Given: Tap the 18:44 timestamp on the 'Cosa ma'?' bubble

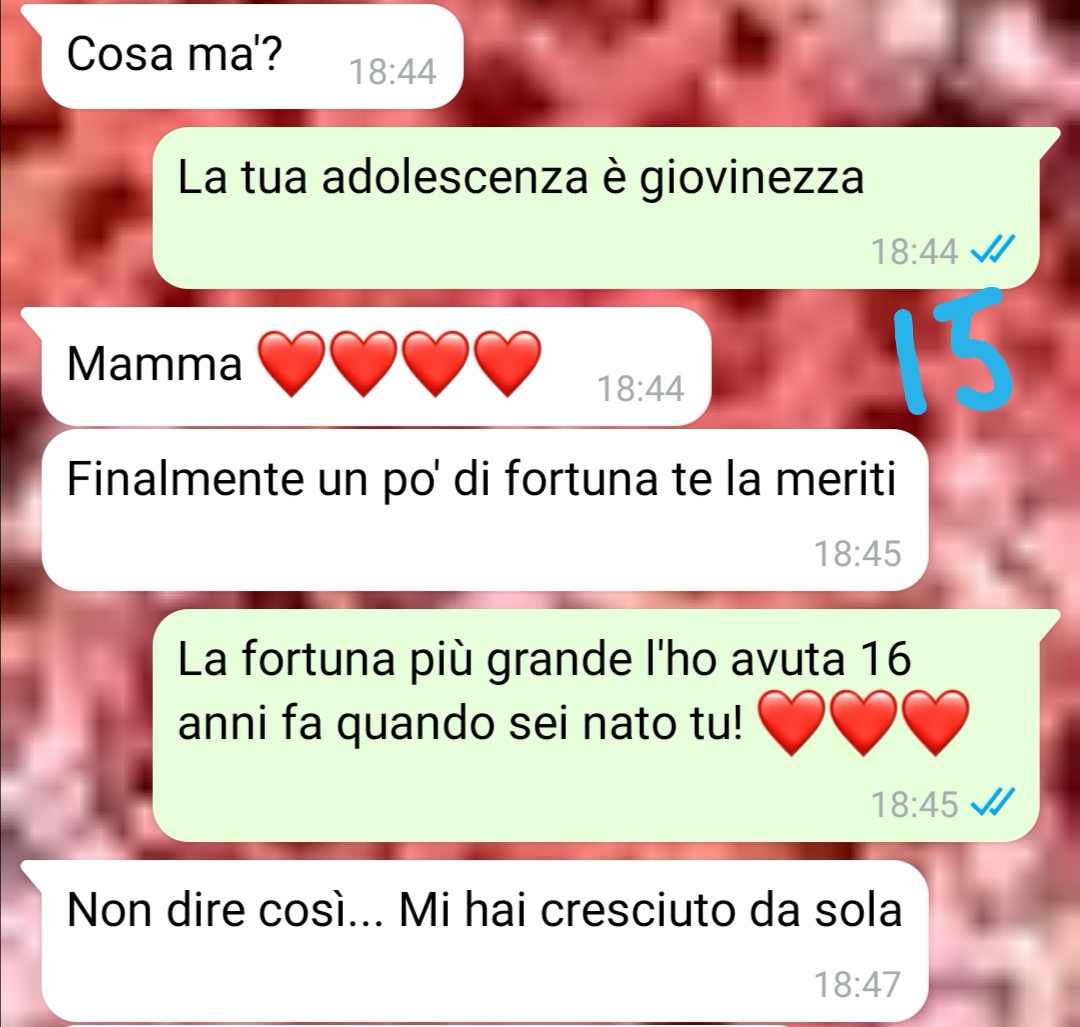Looking at the screenshot, I should pos(393,72).
